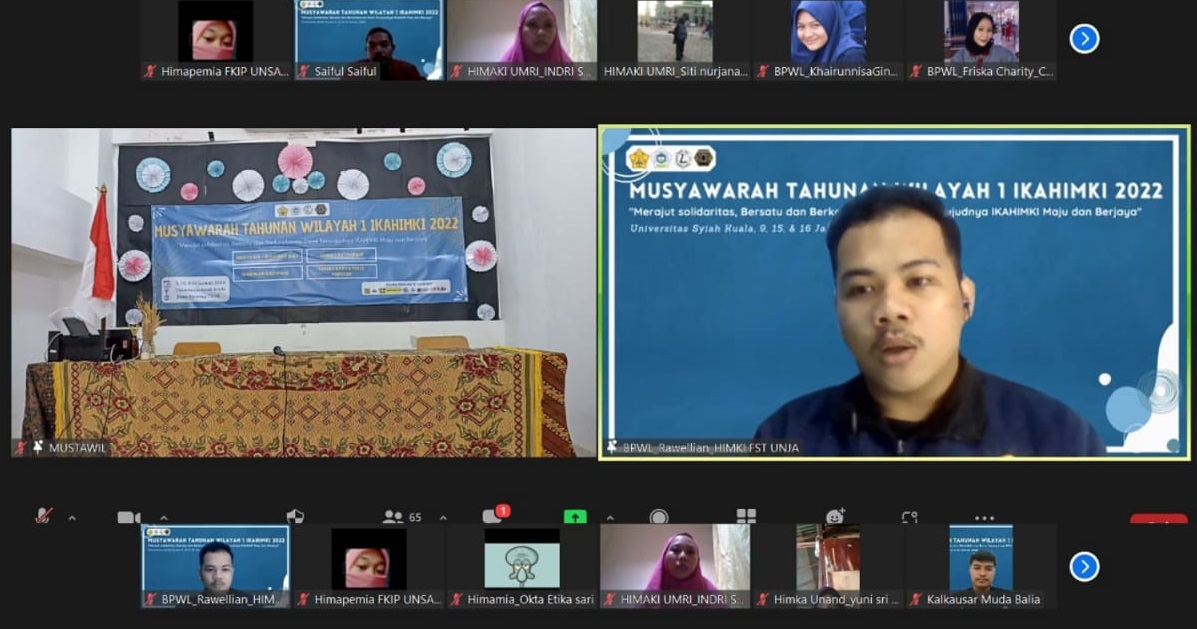Viewport: 1197px width, 629px height.
Task: Open the More options three-dots menu
Action: point(984,518)
